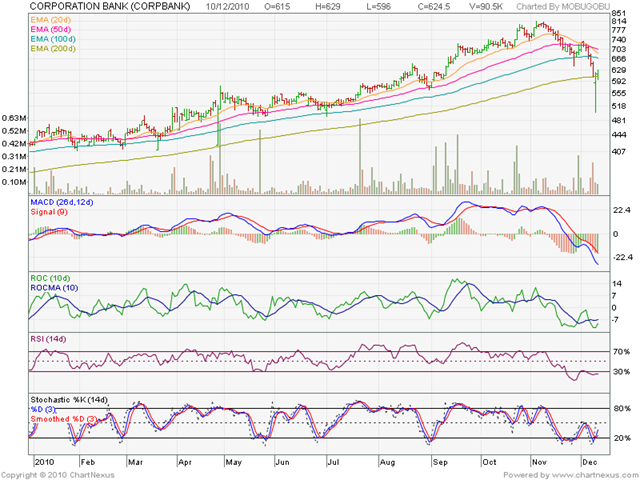Click the %D (3) legend label
Screen dimensions: 640x480
tap(42, 409)
